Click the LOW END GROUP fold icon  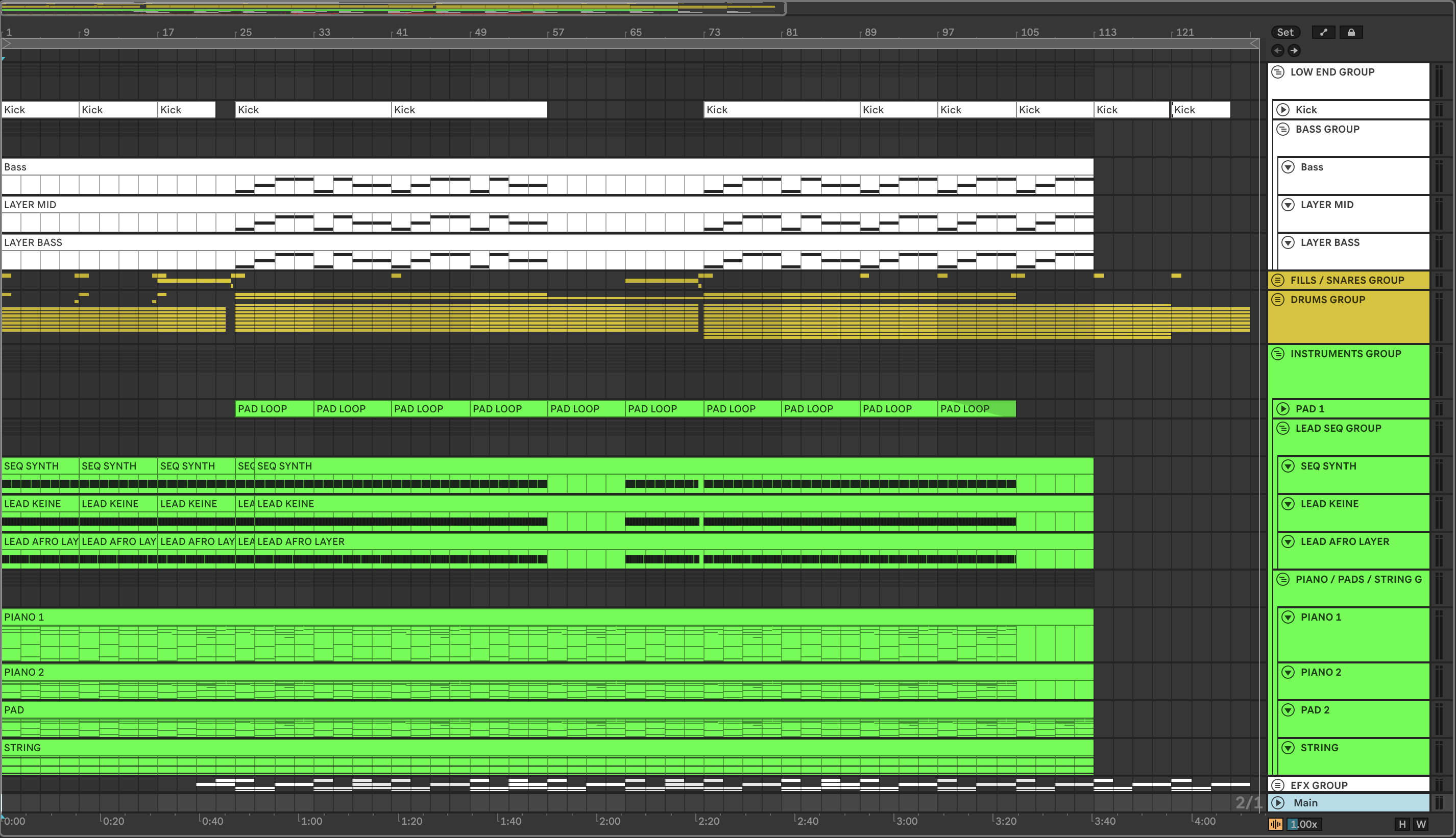(1277, 72)
